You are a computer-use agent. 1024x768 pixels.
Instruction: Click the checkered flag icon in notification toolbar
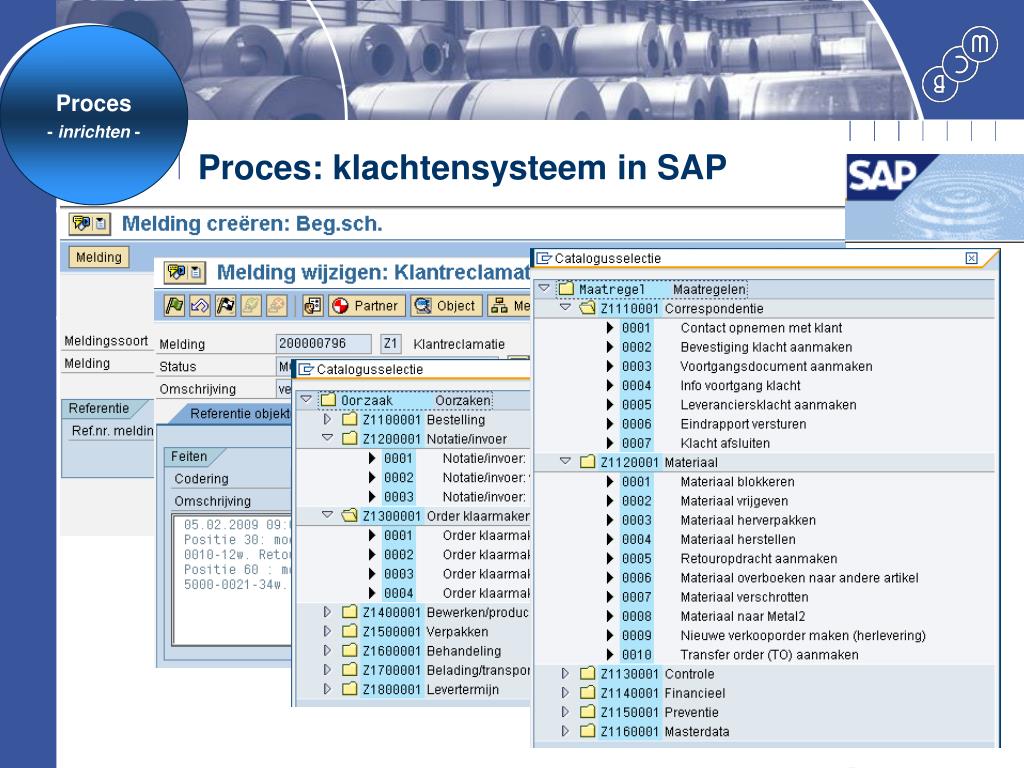pyautogui.click(x=225, y=305)
